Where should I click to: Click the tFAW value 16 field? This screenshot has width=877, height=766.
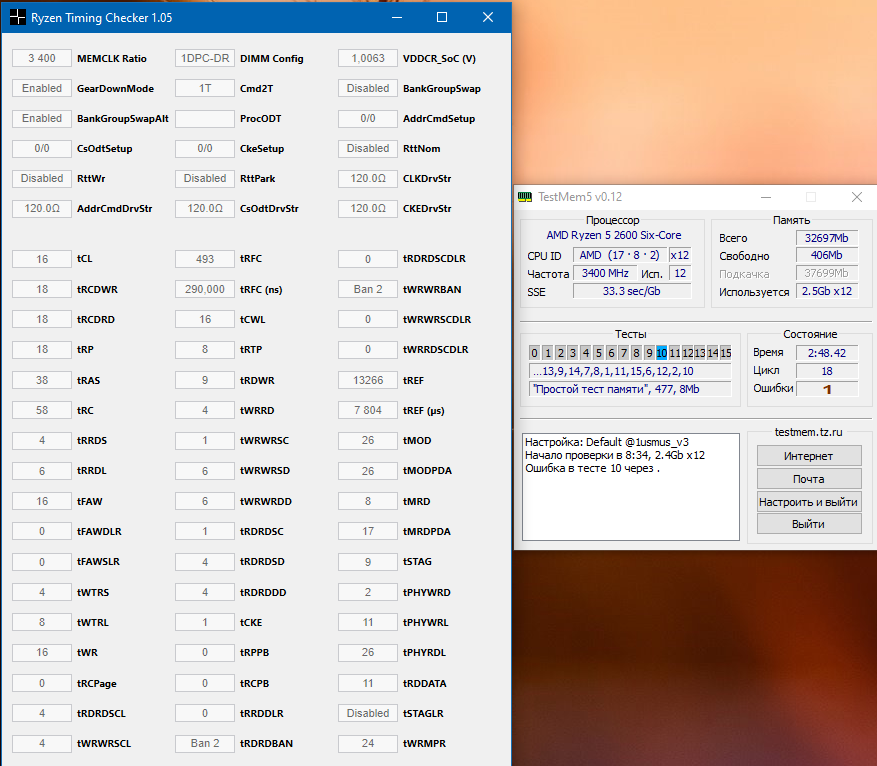point(42,501)
